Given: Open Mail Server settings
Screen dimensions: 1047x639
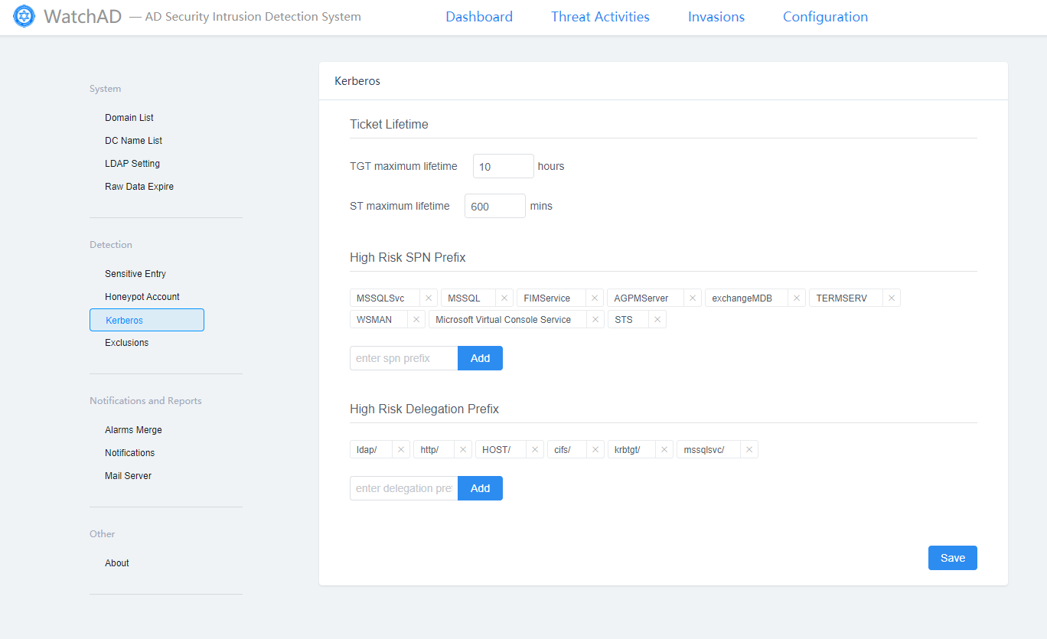Looking at the screenshot, I should tap(128, 475).
